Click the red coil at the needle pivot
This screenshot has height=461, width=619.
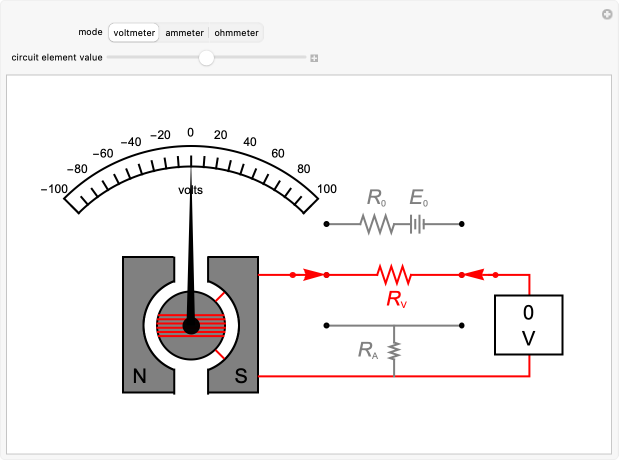click(191, 326)
